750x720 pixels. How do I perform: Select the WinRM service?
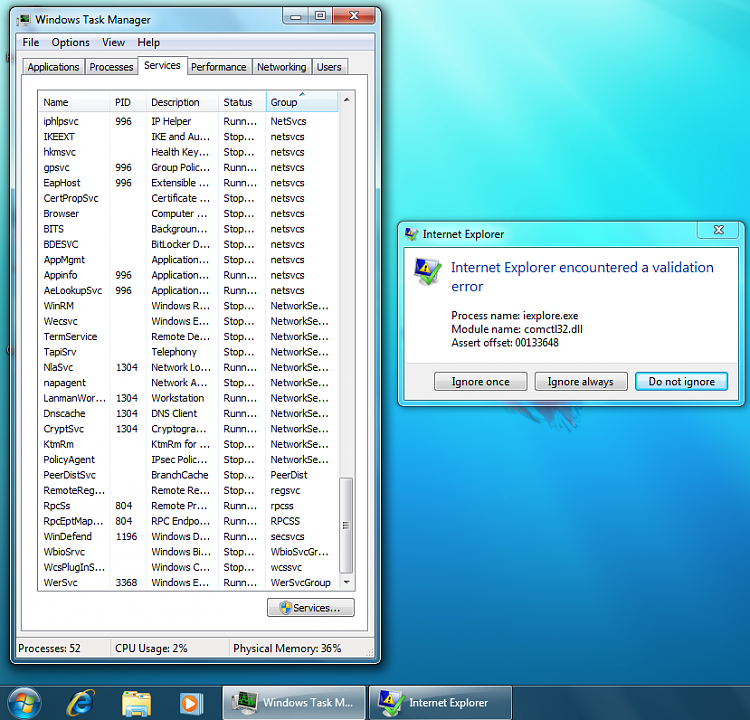tap(188, 306)
